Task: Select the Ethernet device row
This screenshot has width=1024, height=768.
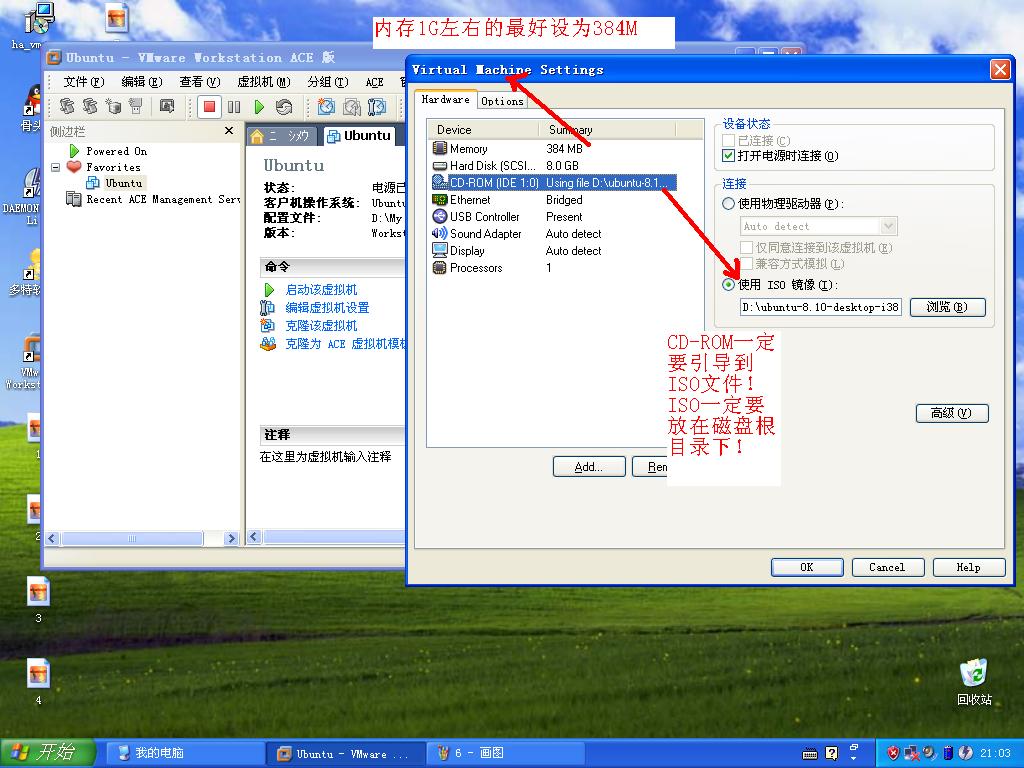Action: point(554,200)
